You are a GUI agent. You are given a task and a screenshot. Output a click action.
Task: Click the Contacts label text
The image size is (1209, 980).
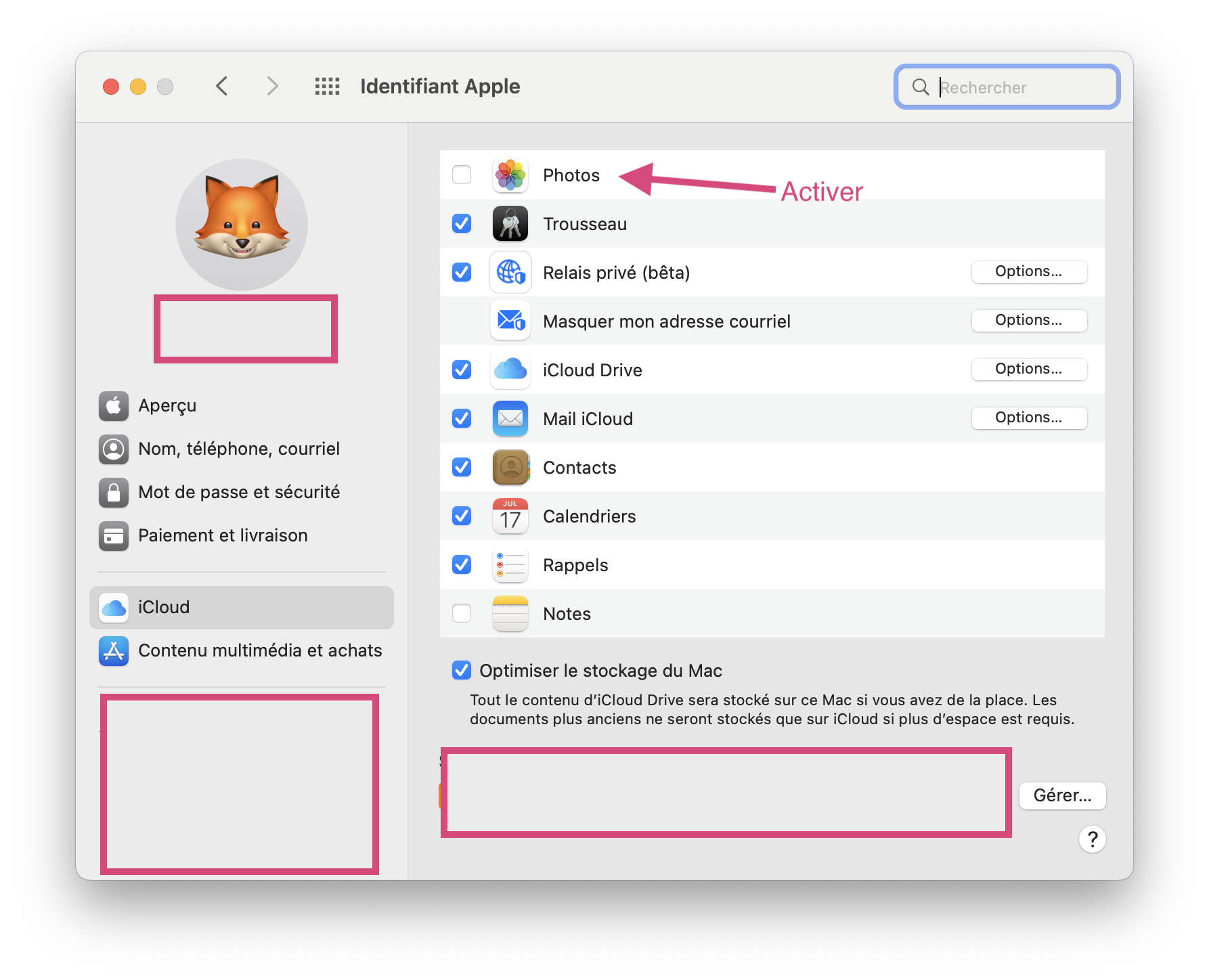[x=580, y=468]
